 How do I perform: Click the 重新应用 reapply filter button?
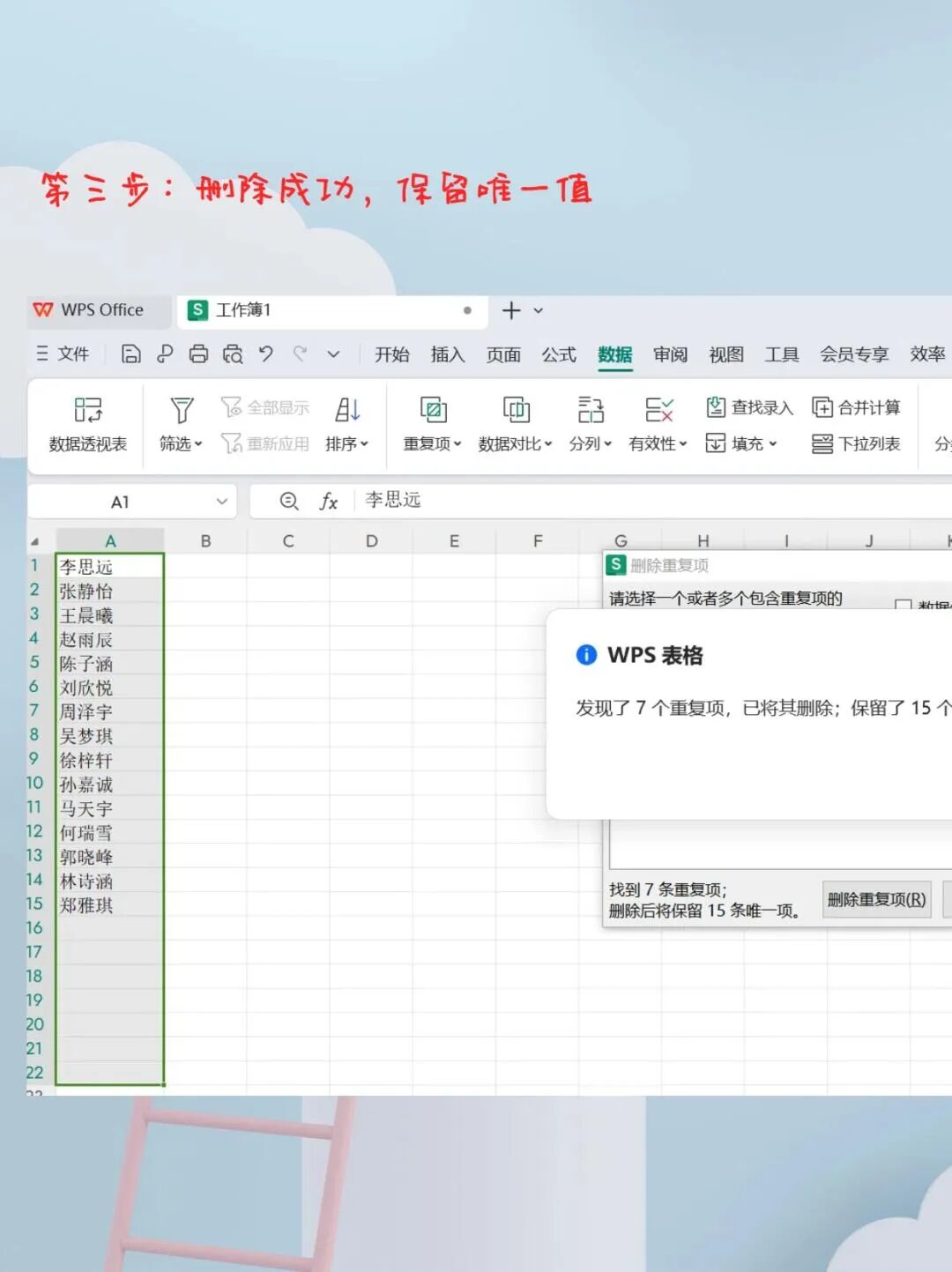point(265,443)
